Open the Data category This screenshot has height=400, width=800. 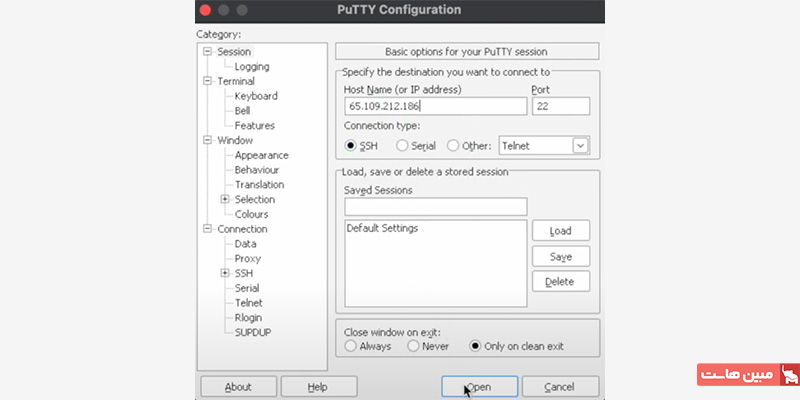pyautogui.click(x=245, y=244)
